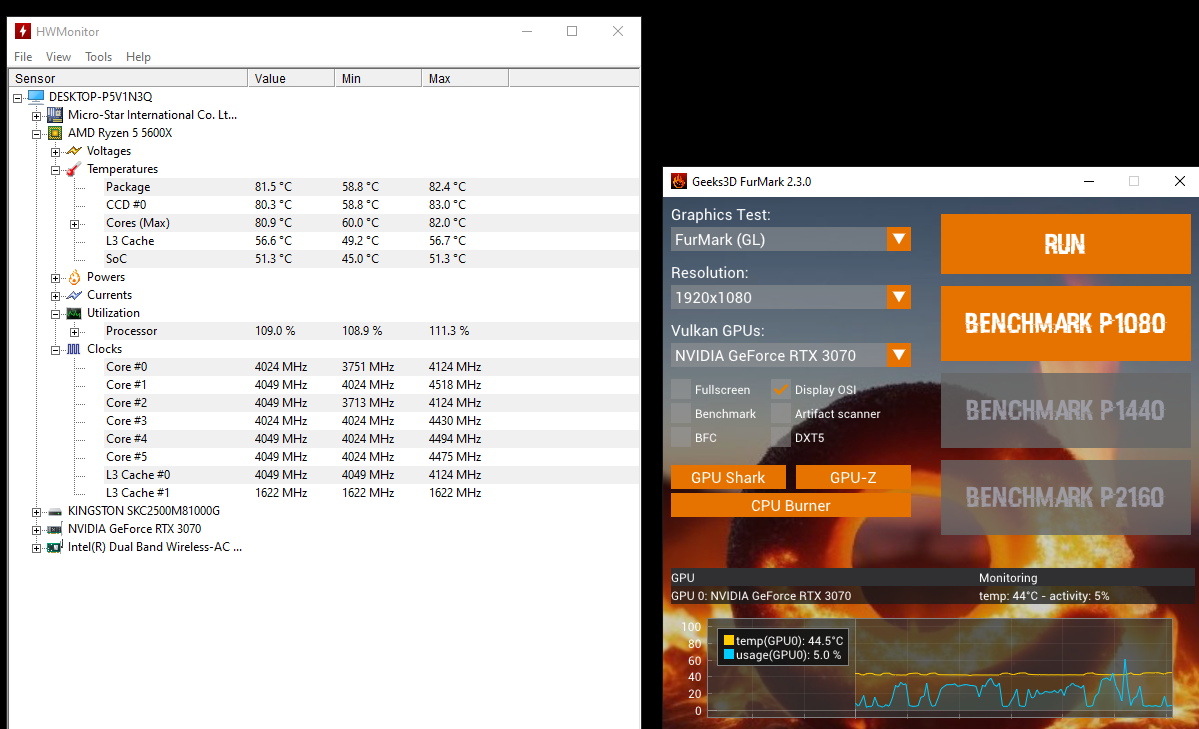Click the Micro-Star motherboard icon
The image size is (1199, 729).
point(55,115)
